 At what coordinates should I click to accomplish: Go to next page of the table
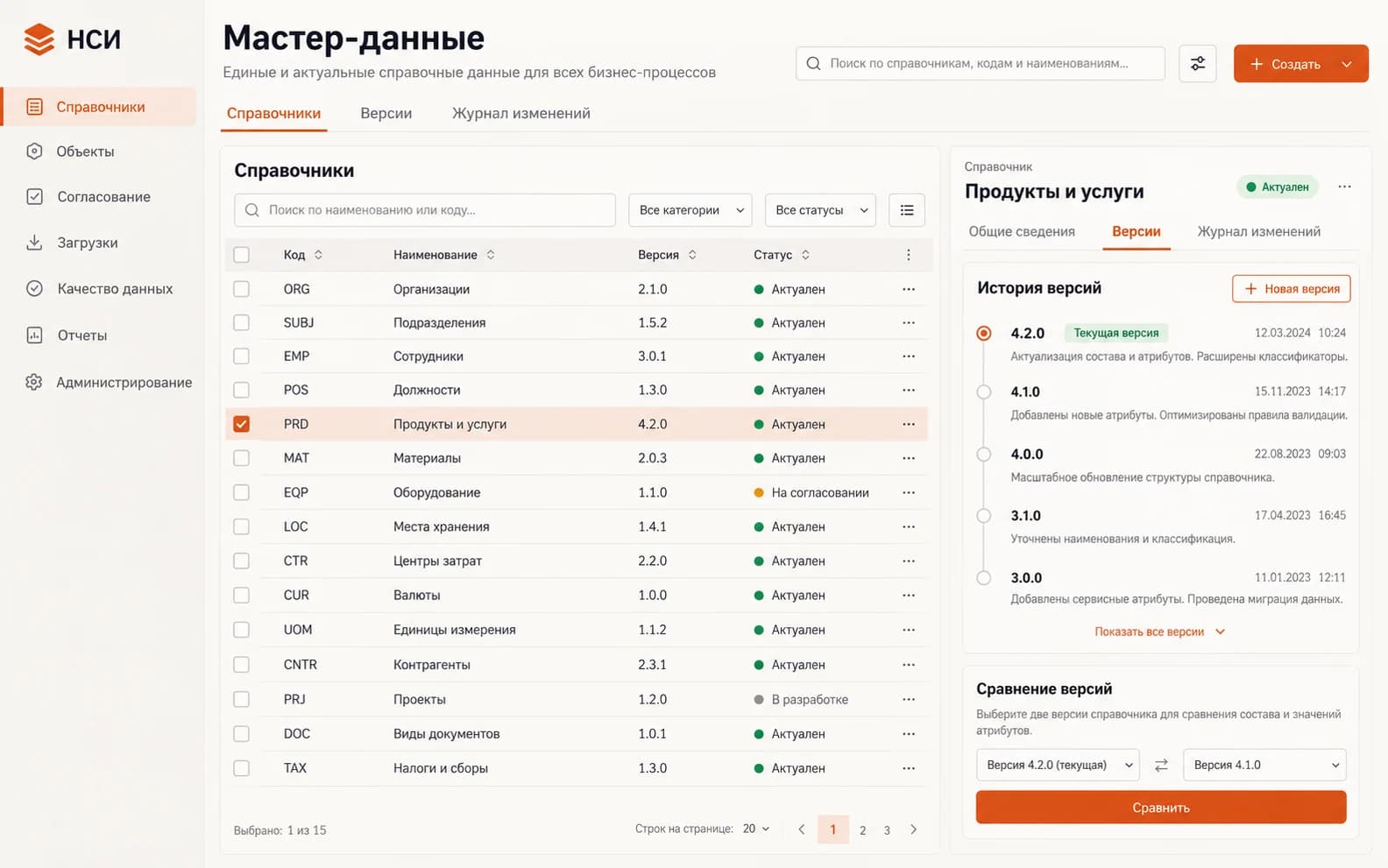914,829
